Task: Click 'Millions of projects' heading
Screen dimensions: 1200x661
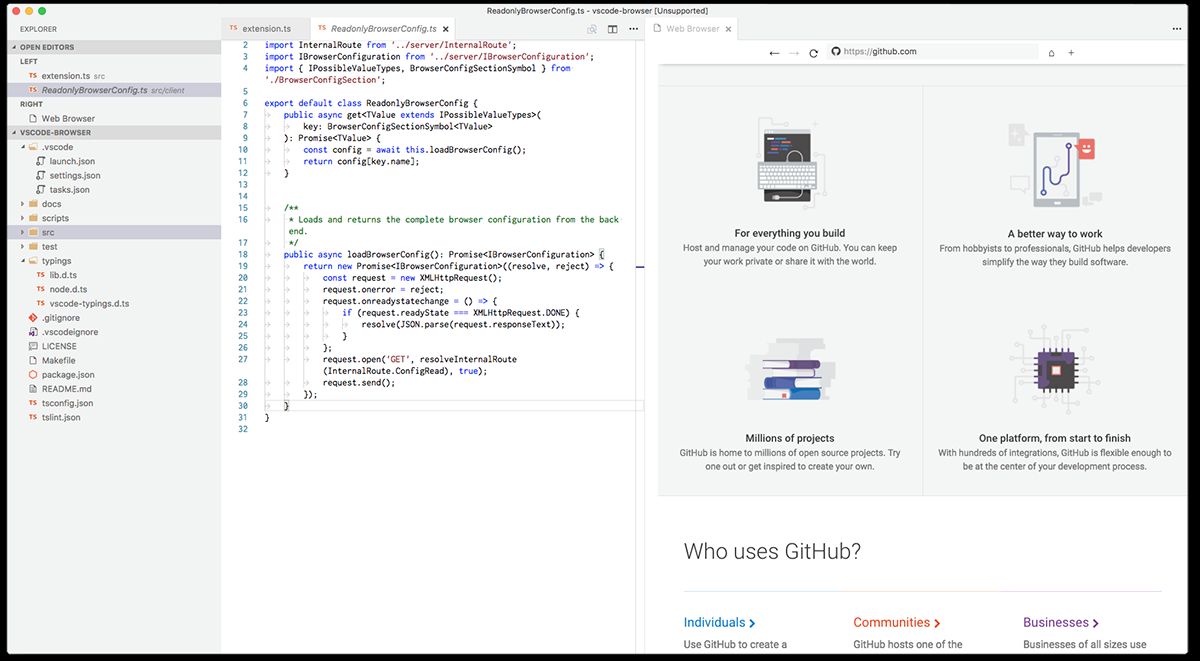Action: click(x=790, y=438)
